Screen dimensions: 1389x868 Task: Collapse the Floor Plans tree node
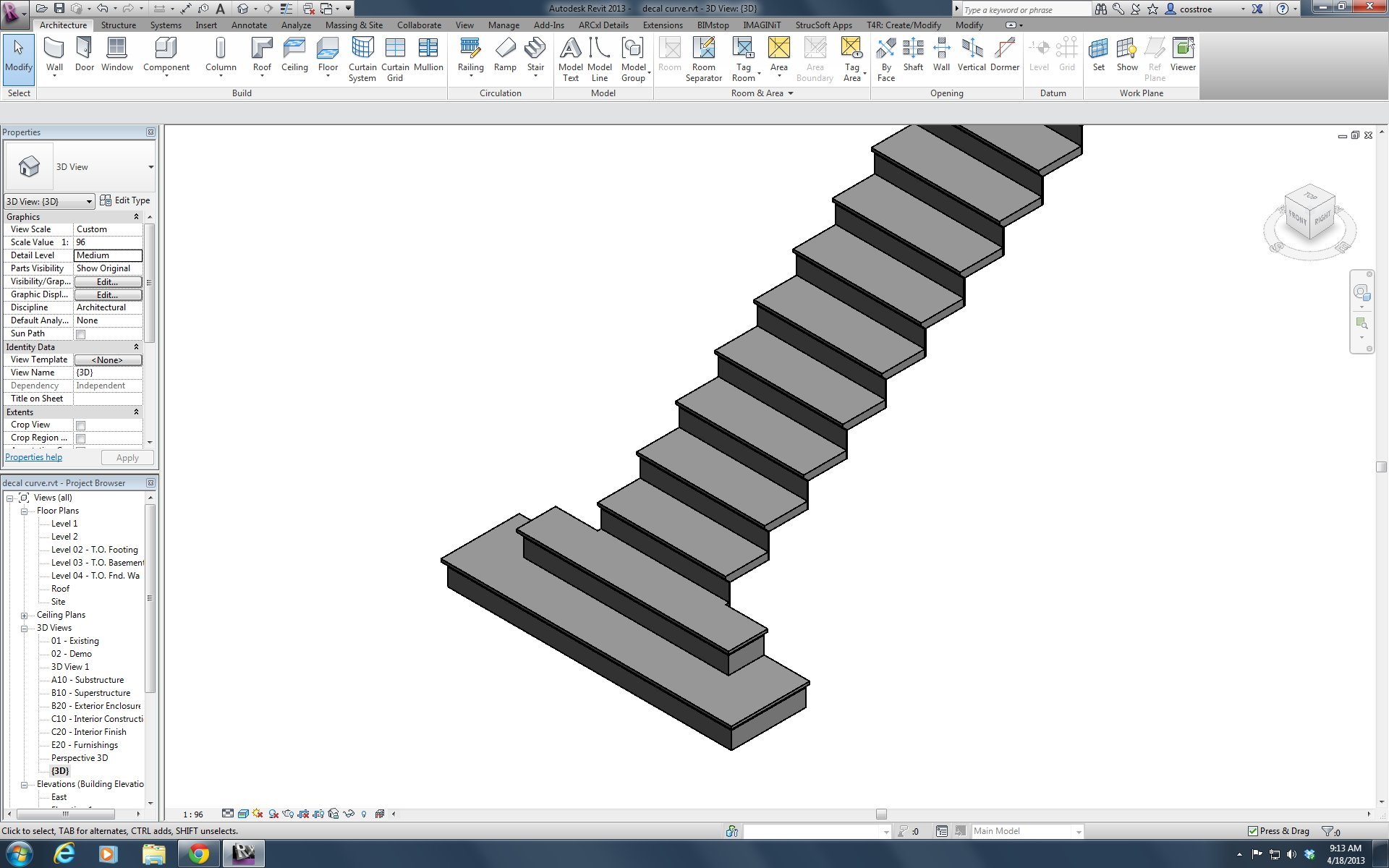click(24, 511)
